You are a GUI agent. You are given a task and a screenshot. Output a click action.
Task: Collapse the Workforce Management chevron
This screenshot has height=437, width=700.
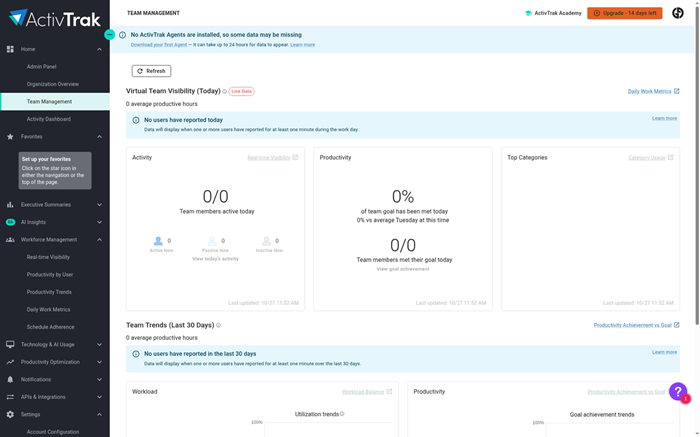100,240
